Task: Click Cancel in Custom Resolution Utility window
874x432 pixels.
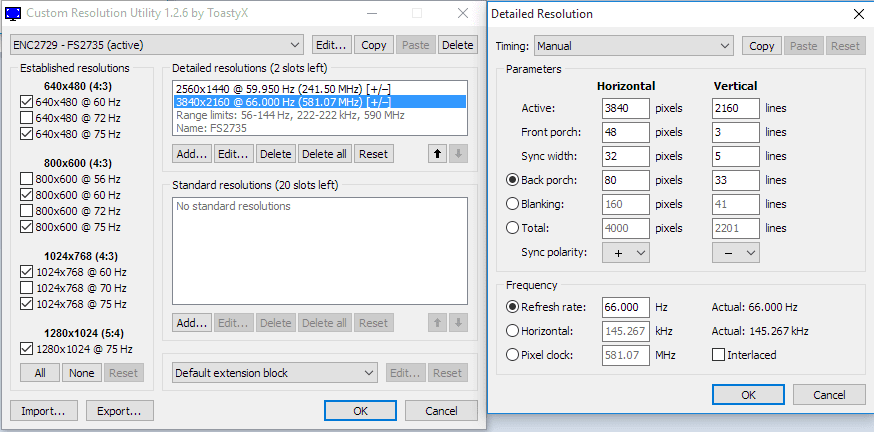Action: pos(441,411)
